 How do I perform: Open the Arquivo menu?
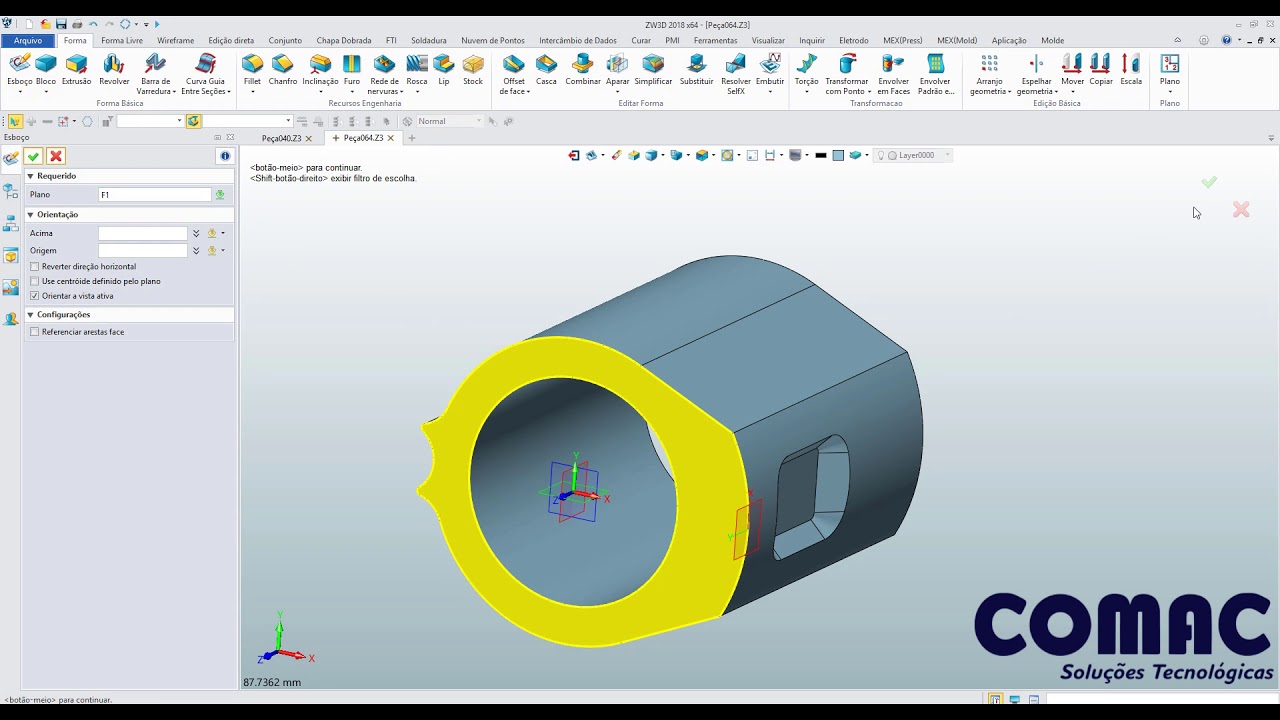click(28, 41)
